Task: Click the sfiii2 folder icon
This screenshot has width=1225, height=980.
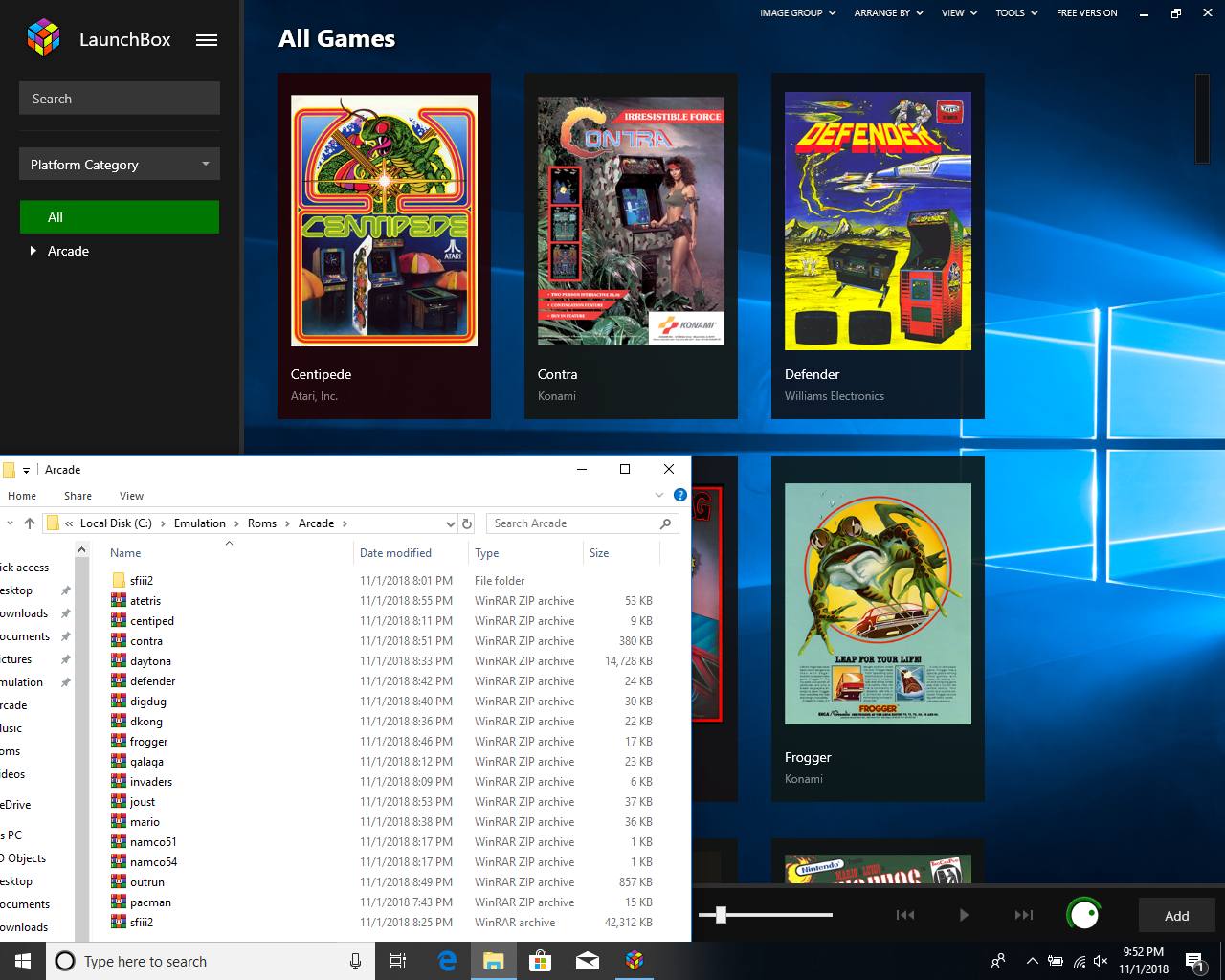Action: pos(119,580)
